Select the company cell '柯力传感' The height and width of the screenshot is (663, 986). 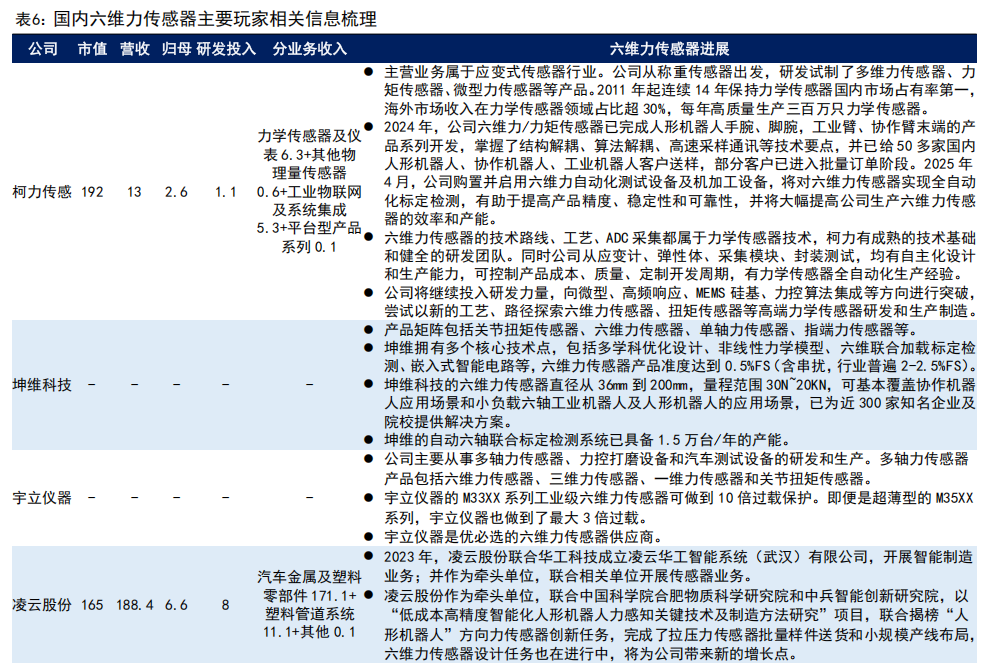click(x=42, y=192)
